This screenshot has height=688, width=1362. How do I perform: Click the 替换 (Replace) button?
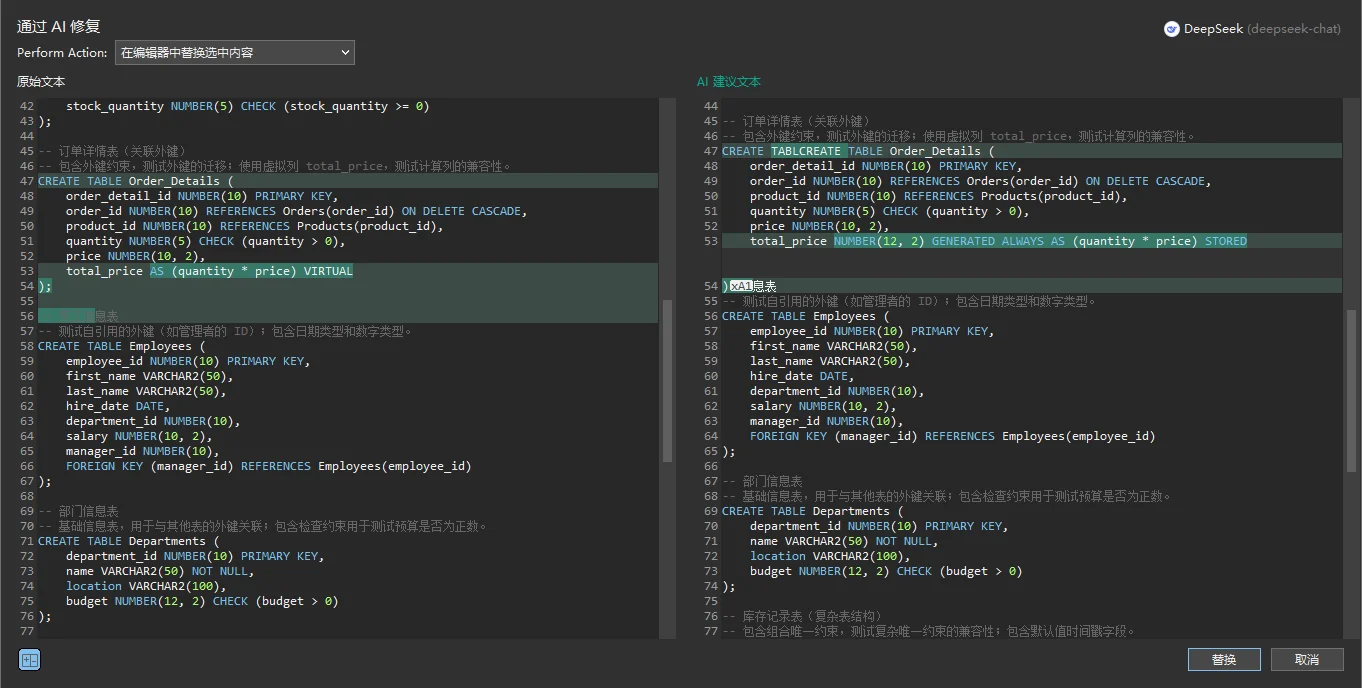[x=1223, y=660]
